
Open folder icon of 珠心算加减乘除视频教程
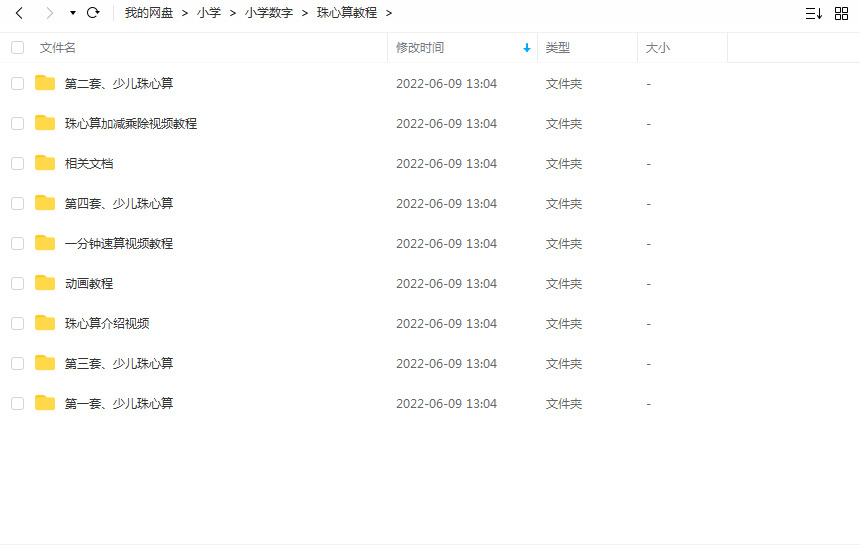click(x=45, y=123)
